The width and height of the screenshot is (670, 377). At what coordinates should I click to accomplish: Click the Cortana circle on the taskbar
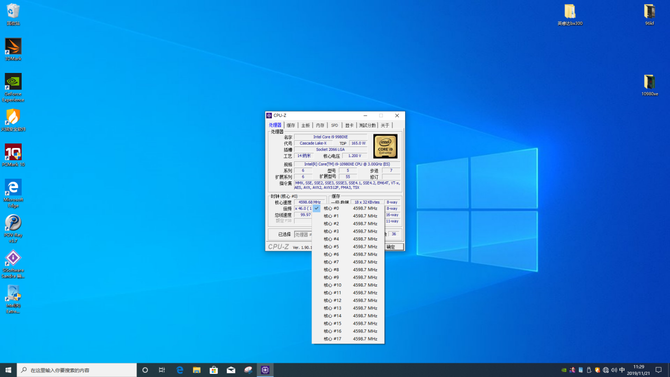coord(145,370)
